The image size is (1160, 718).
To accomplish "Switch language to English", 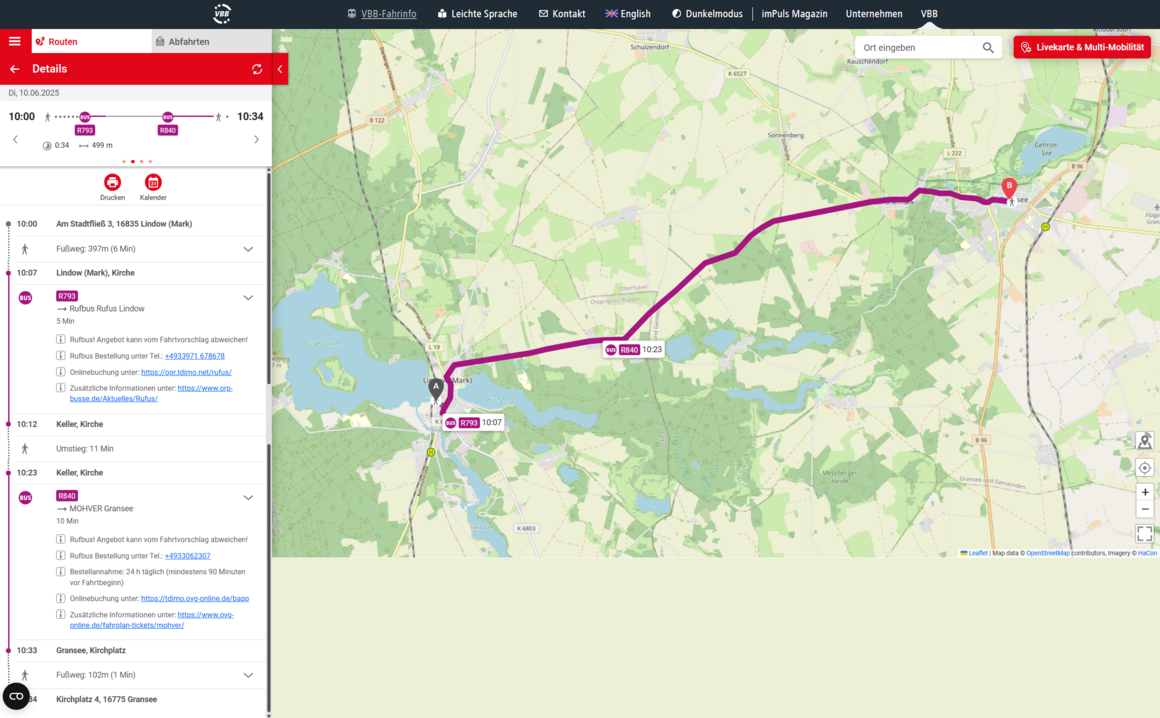I will point(628,13).
